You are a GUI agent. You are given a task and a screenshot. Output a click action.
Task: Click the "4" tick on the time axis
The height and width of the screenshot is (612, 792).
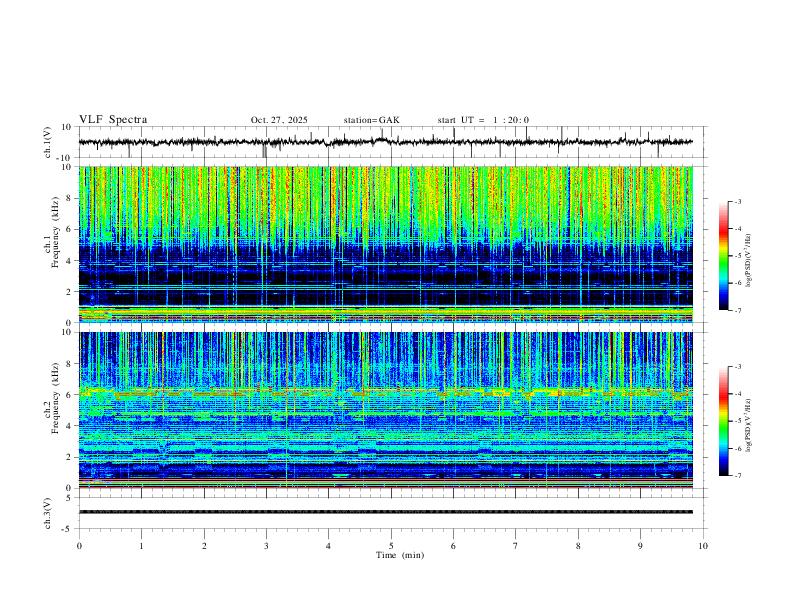pos(329,546)
